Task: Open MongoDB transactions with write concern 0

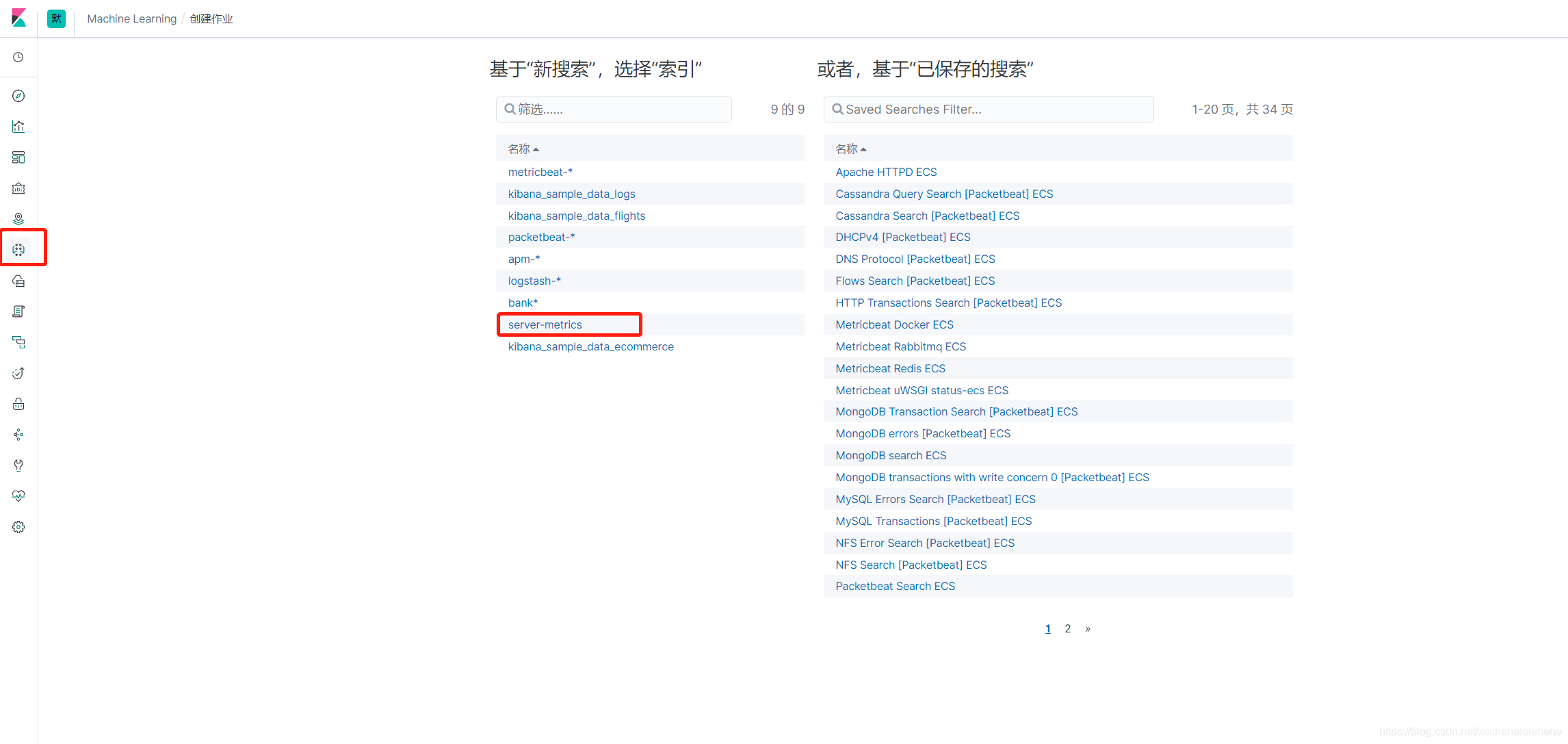Action: (x=992, y=477)
